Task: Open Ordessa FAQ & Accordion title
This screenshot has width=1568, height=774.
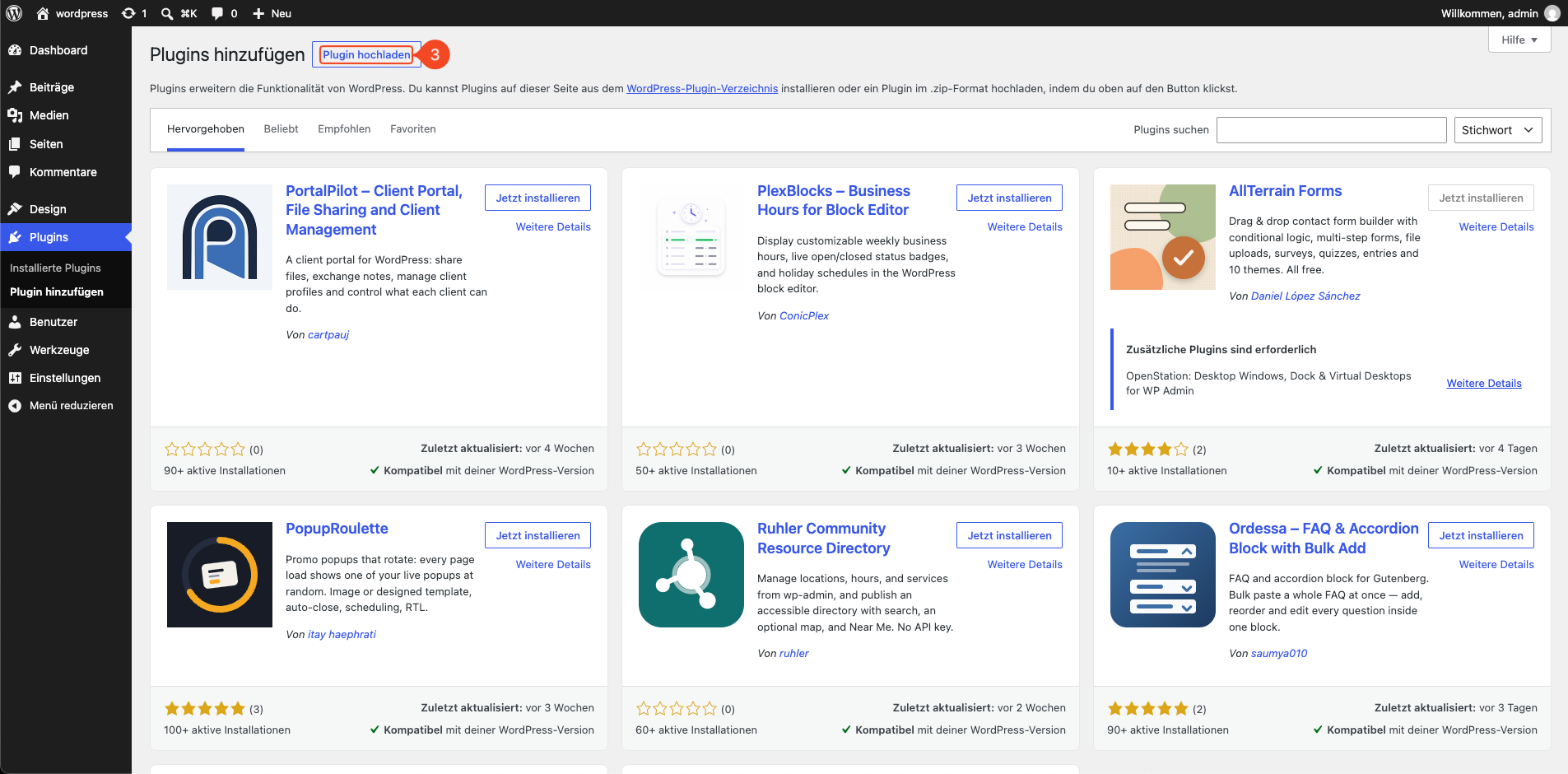Action: [1324, 538]
